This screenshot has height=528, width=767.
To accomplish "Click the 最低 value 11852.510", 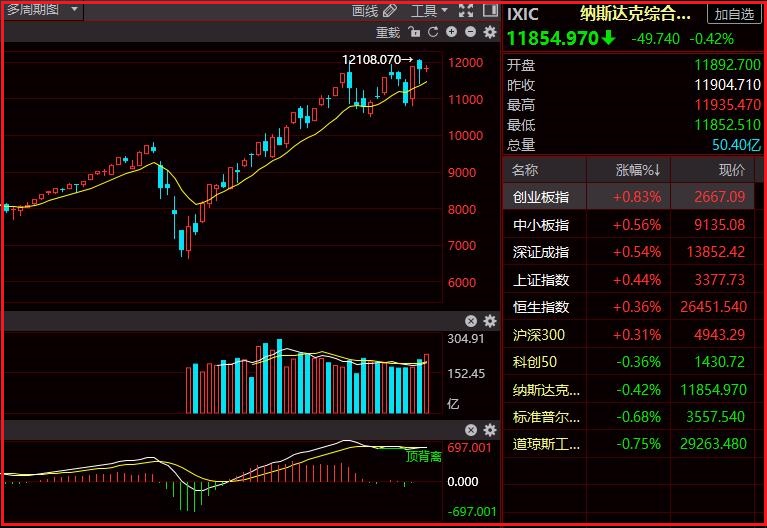I will point(727,125).
